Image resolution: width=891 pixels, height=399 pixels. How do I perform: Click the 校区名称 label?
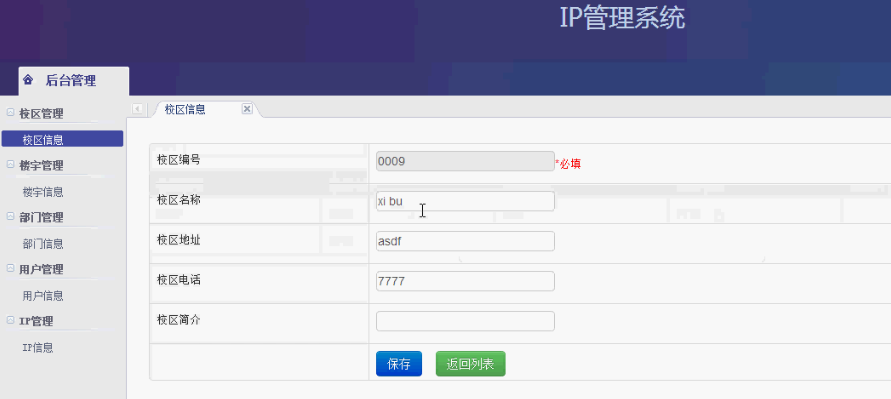(x=178, y=200)
